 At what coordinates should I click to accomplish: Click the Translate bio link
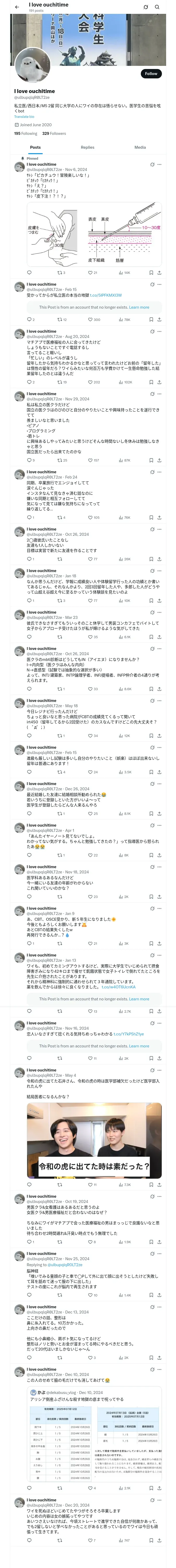coord(24,117)
